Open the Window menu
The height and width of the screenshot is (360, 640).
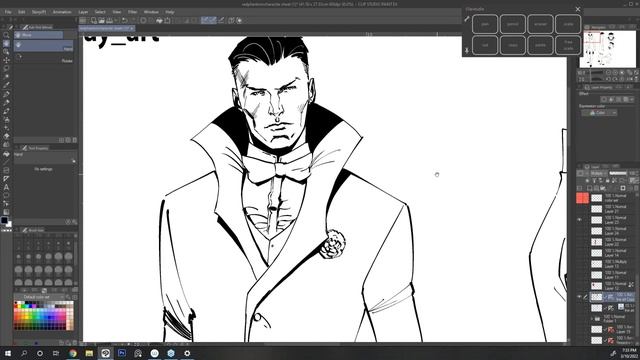(x=151, y=12)
